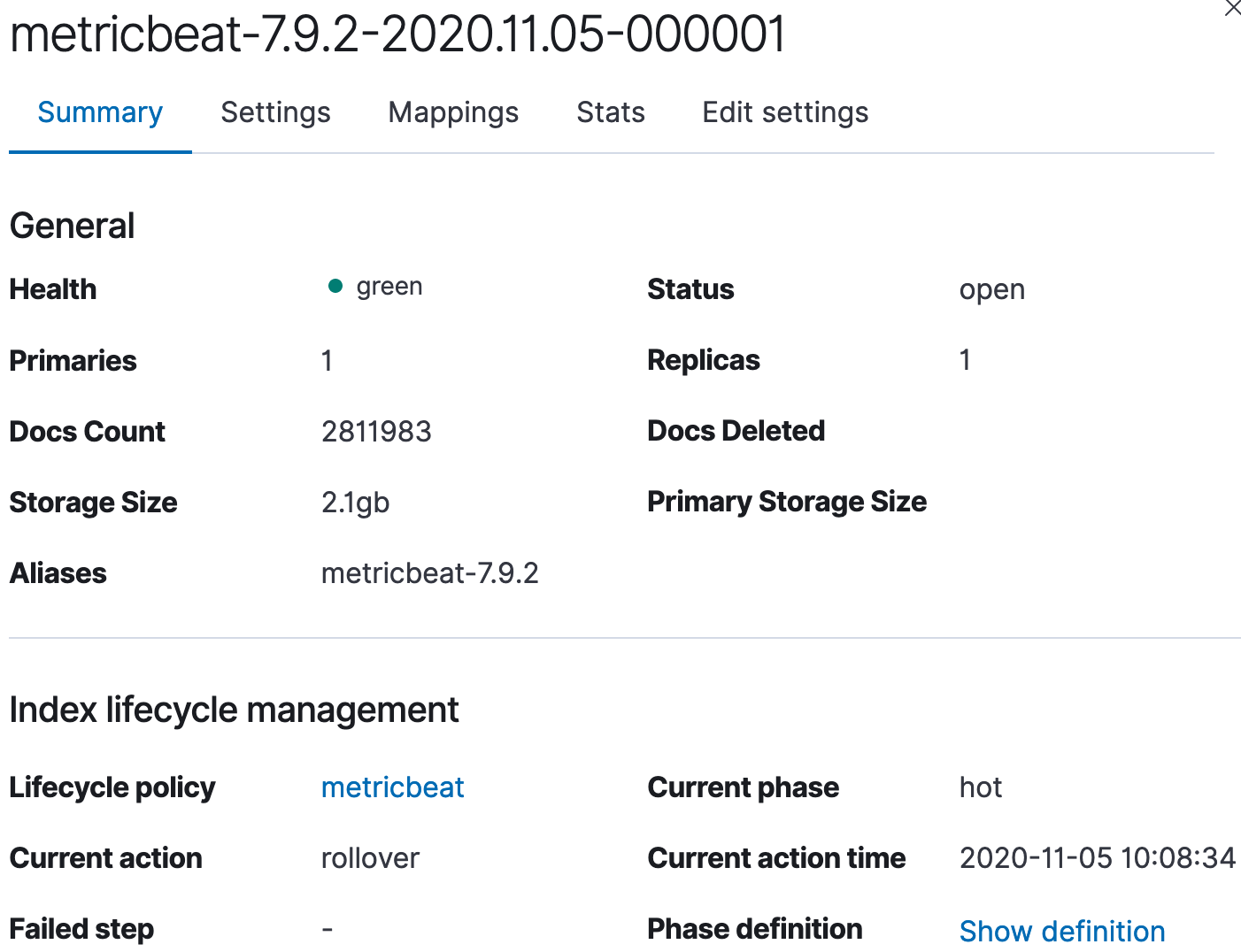Click the alias metricbeat-7.9.2
This screenshot has height=952, width=1241.
(429, 573)
